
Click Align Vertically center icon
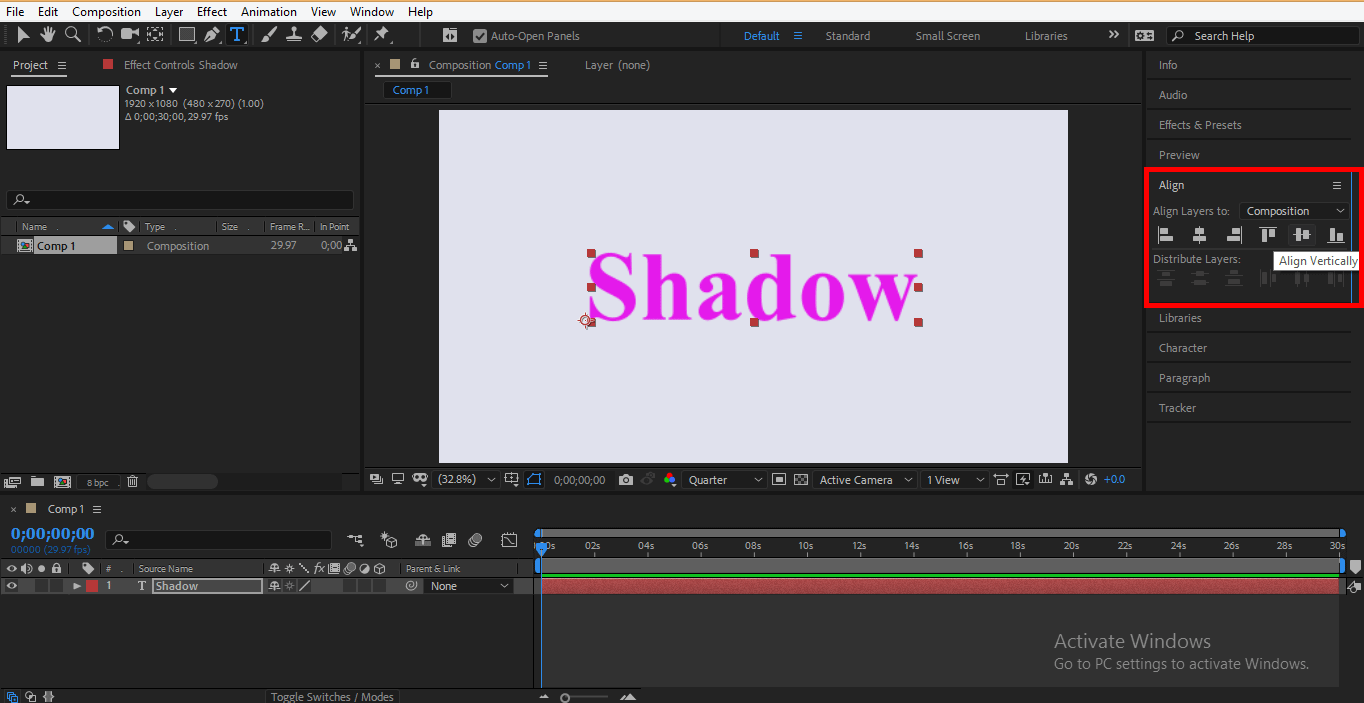tap(1301, 235)
